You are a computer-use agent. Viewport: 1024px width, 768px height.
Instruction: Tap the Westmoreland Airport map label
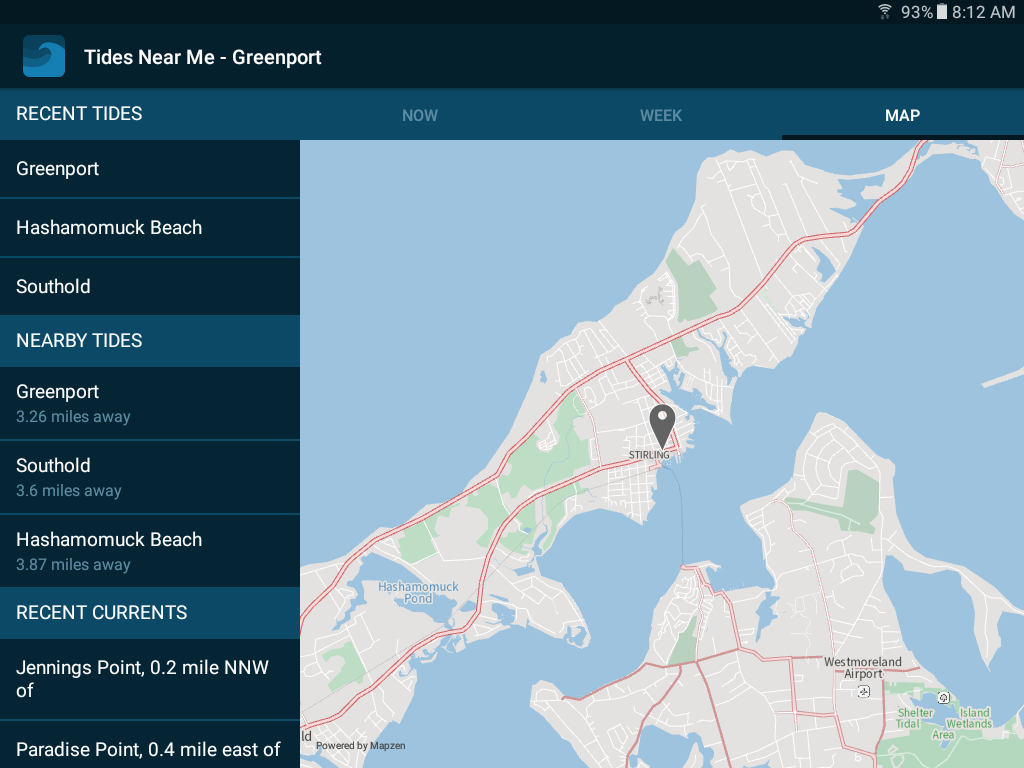coord(863,667)
